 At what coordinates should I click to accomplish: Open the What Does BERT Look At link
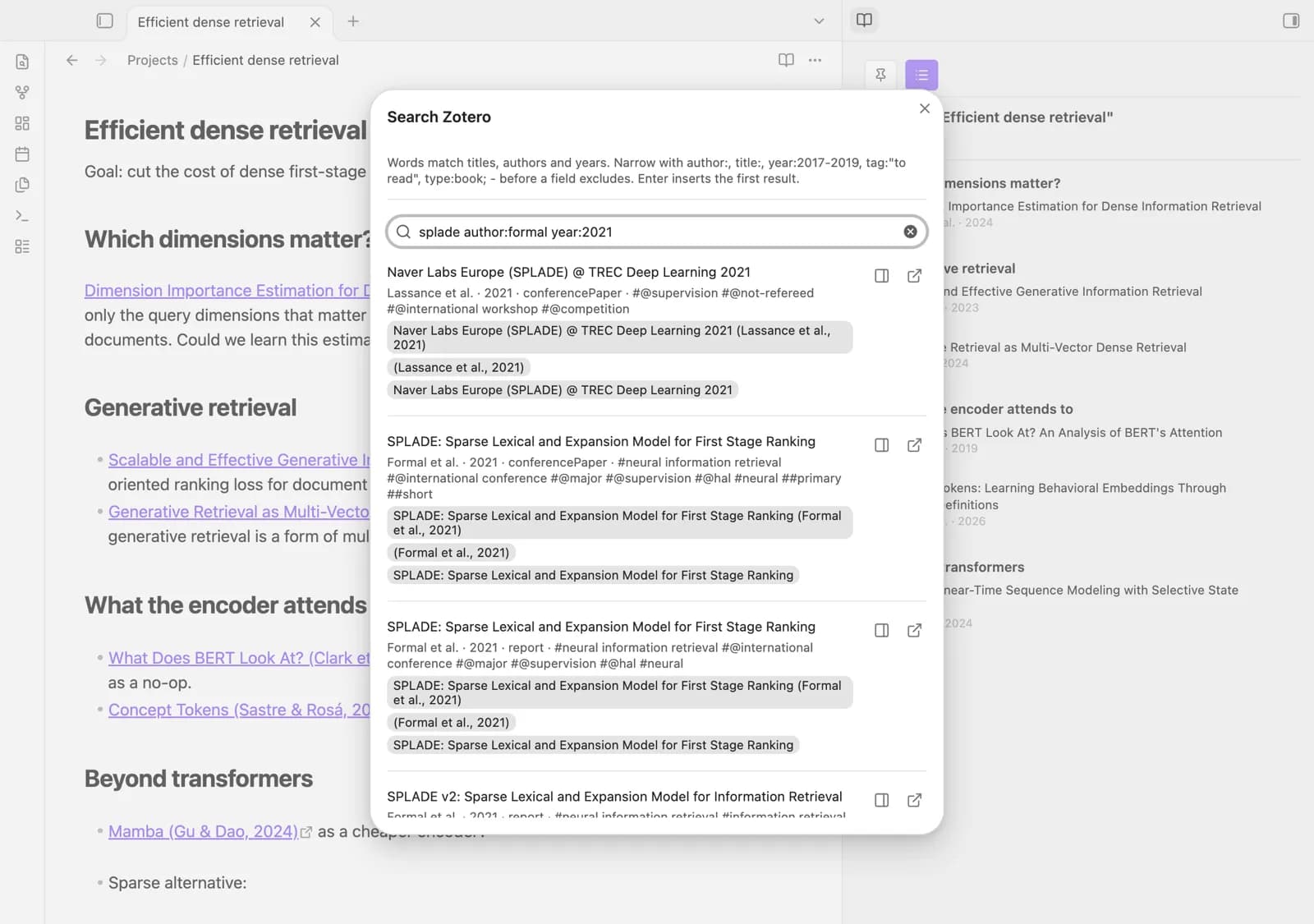[x=239, y=658]
